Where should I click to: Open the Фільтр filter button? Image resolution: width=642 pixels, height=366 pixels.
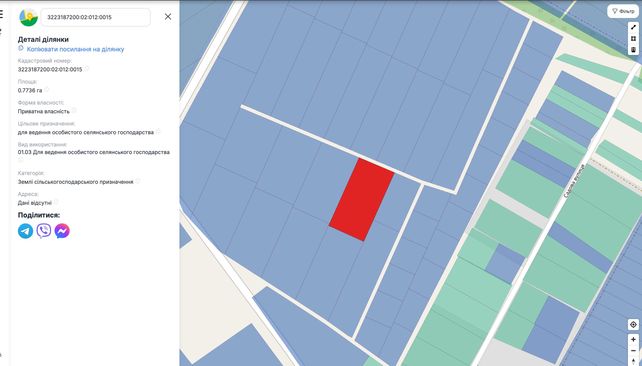623,11
